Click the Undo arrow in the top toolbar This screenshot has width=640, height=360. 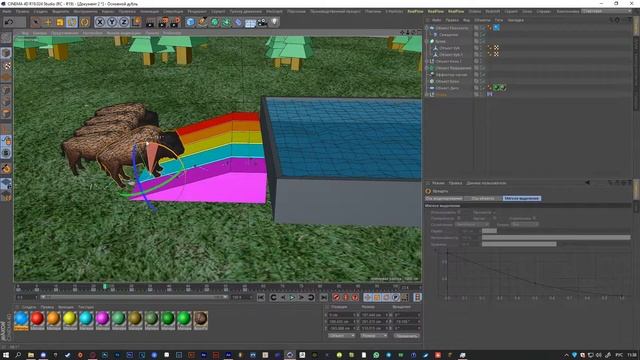point(9,22)
